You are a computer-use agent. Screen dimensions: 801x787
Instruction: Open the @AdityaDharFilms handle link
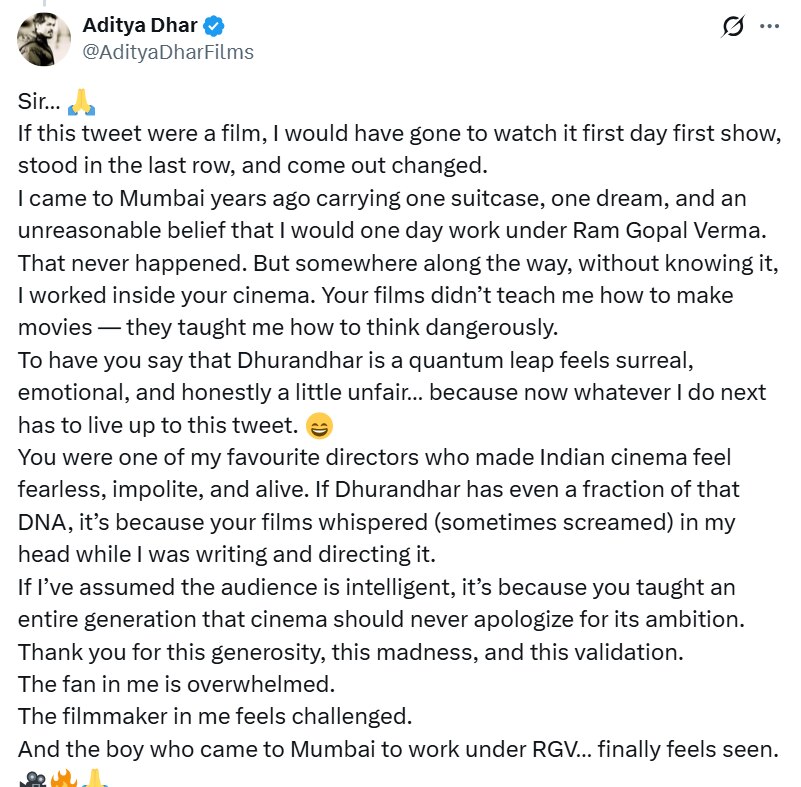[168, 52]
